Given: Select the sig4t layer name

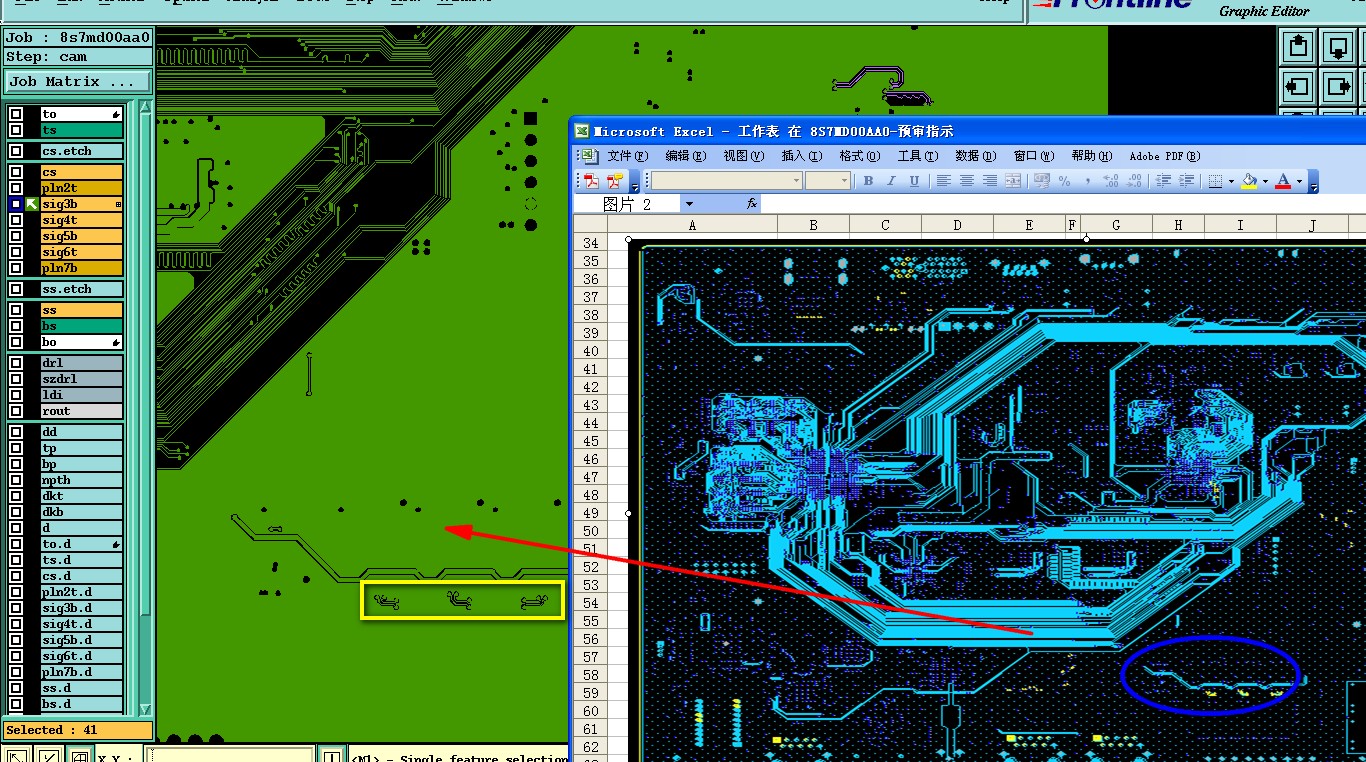Looking at the screenshot, I should [81, 220].
